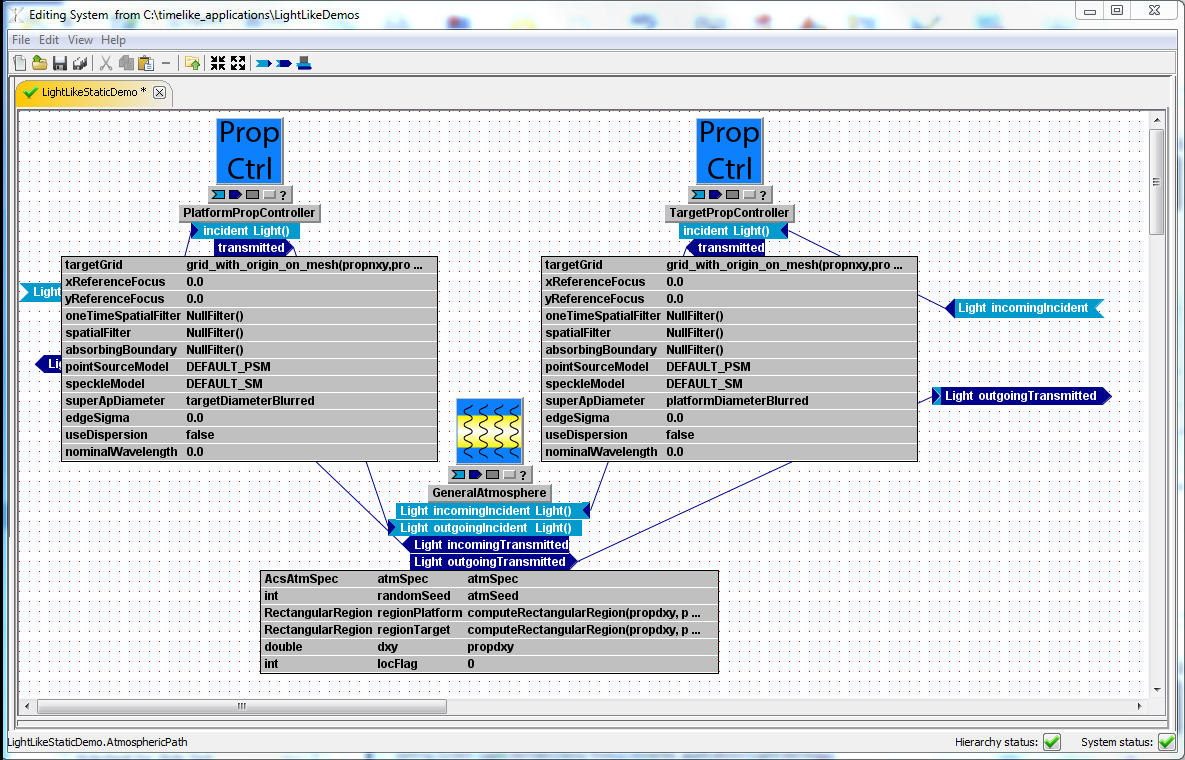Image resolution: width=1185 pixels, height=760 pixels.
Task: Click superApDiameter value platformDiameterBlurred
Action: 737,401
